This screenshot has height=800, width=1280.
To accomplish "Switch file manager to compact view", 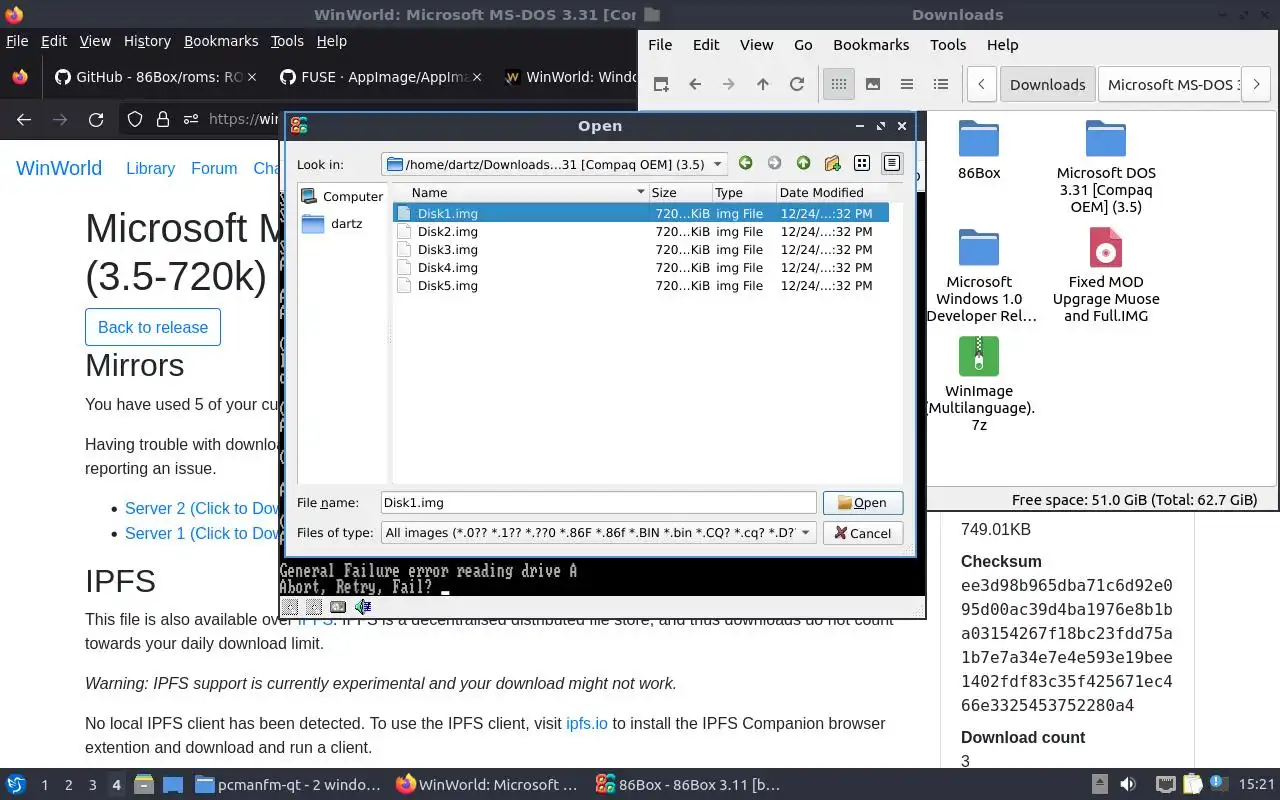I will [907, 84].
